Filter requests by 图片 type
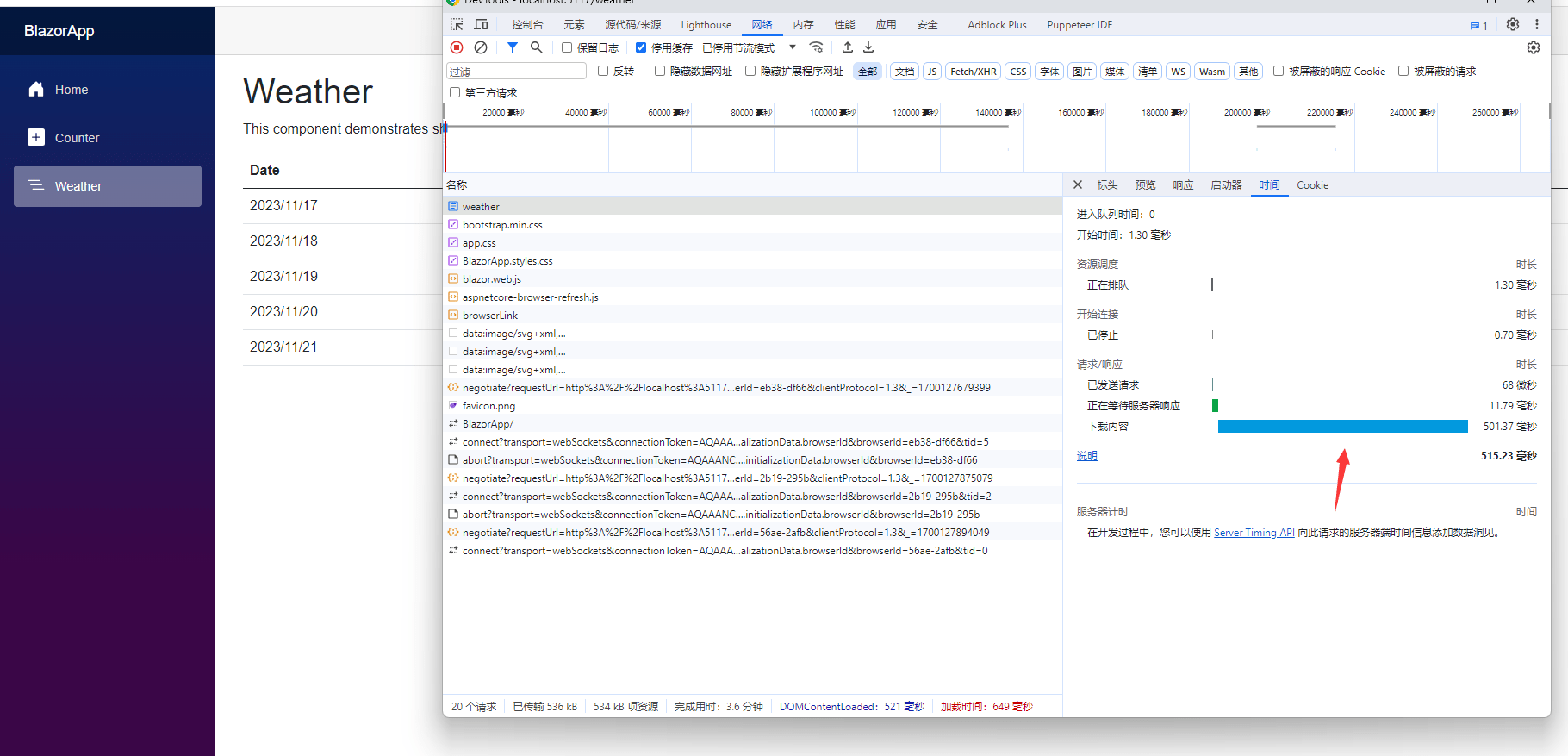The height and width of the screenshot is (756, 1568). 1082,72
